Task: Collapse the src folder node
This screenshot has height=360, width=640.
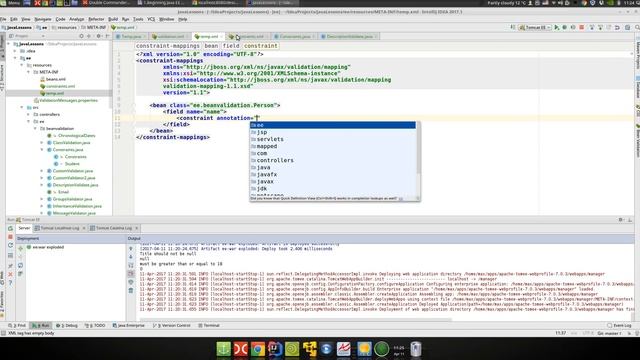Action: [x=22, y=107]
